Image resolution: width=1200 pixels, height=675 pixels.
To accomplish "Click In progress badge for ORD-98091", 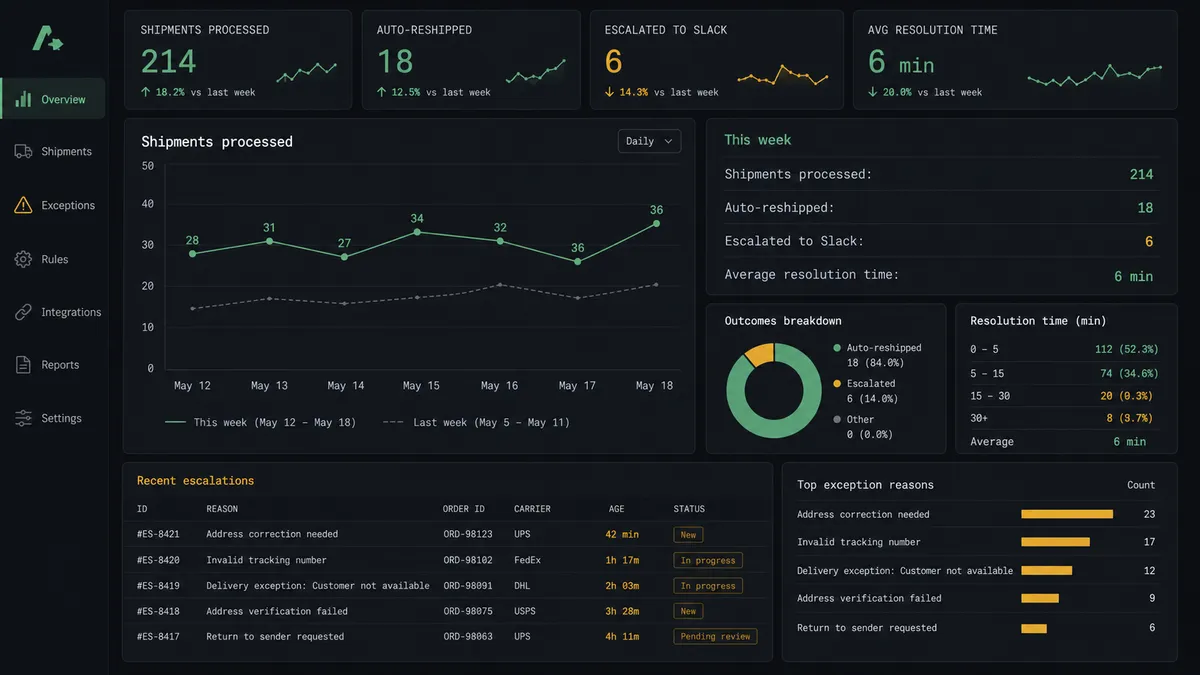I will pos(708,586).
